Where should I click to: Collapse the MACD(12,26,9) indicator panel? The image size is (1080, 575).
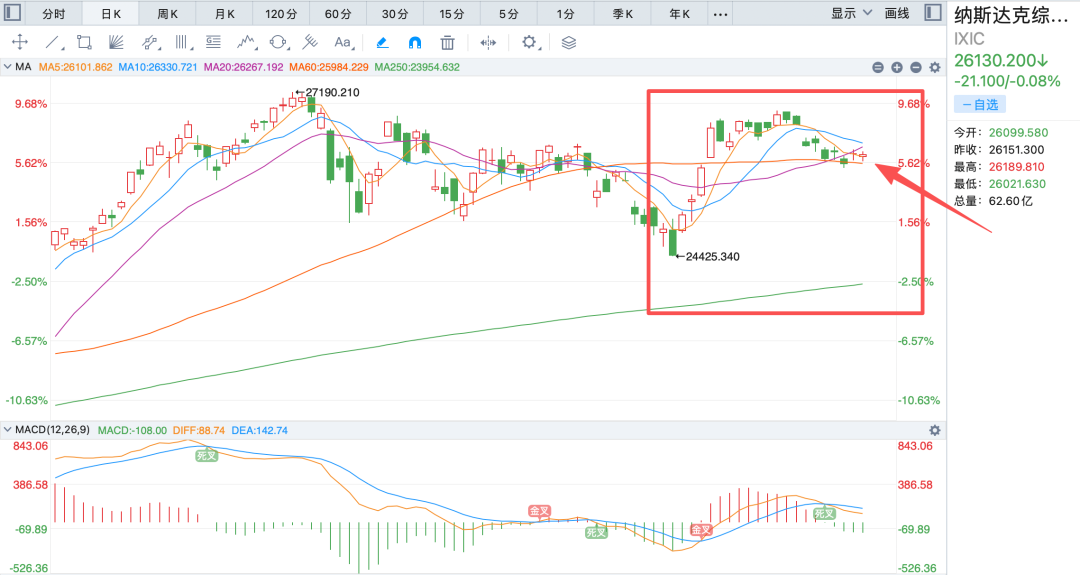click(x=8, y=430)
